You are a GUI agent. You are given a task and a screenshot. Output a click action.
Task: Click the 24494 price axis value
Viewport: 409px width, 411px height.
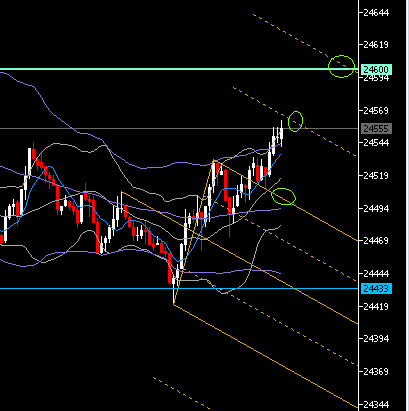[x=376, y=208]
